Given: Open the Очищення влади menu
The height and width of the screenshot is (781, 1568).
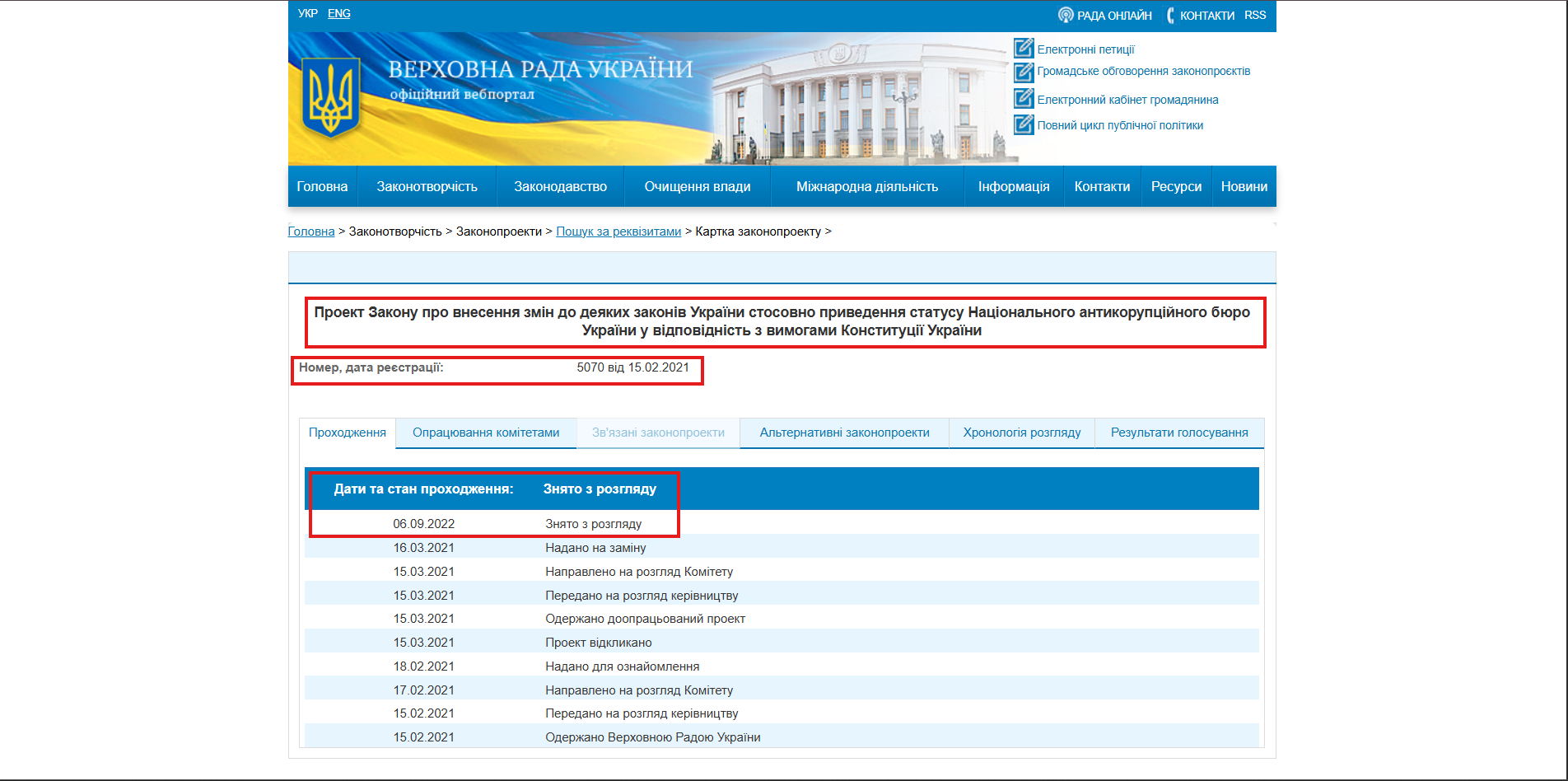Looking at the screenshot, I should click(x=697, y=186).
